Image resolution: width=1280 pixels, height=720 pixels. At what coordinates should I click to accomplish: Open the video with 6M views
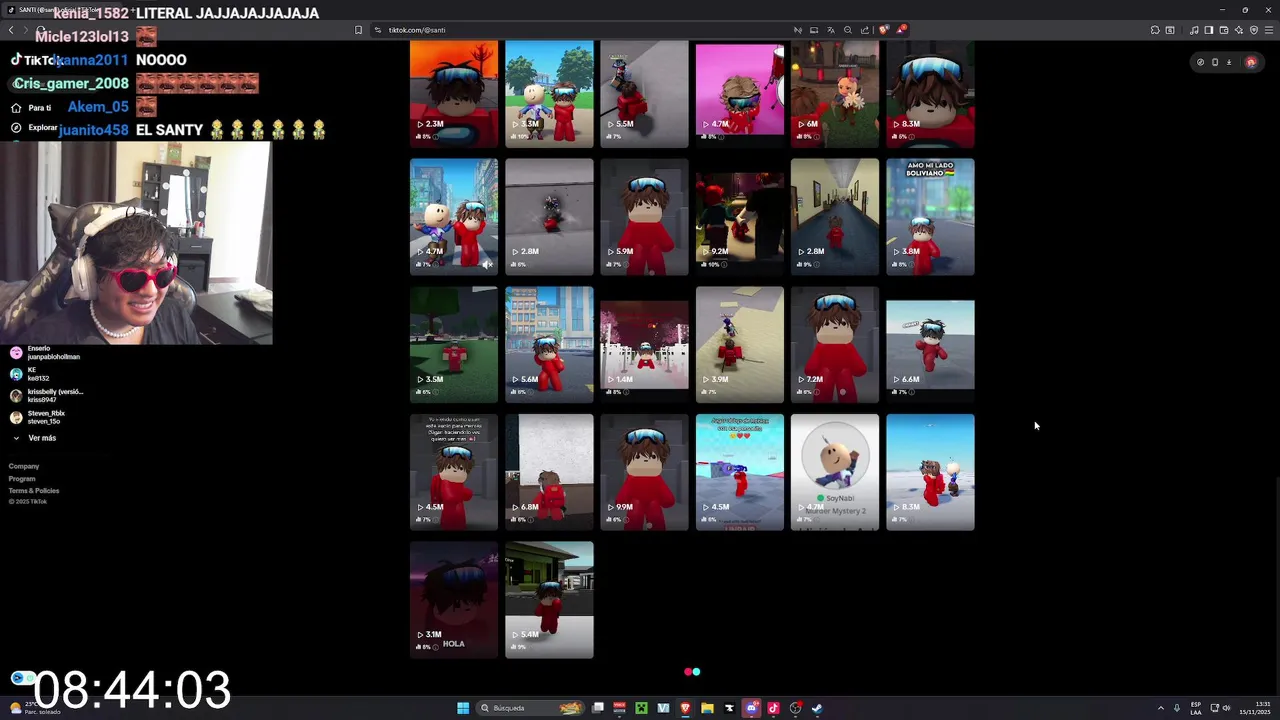coord(835,94)
